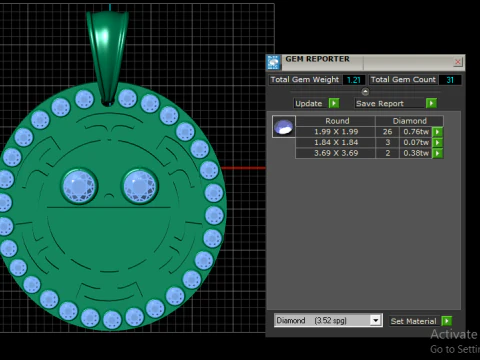Click the Round column header

(337, 121)
